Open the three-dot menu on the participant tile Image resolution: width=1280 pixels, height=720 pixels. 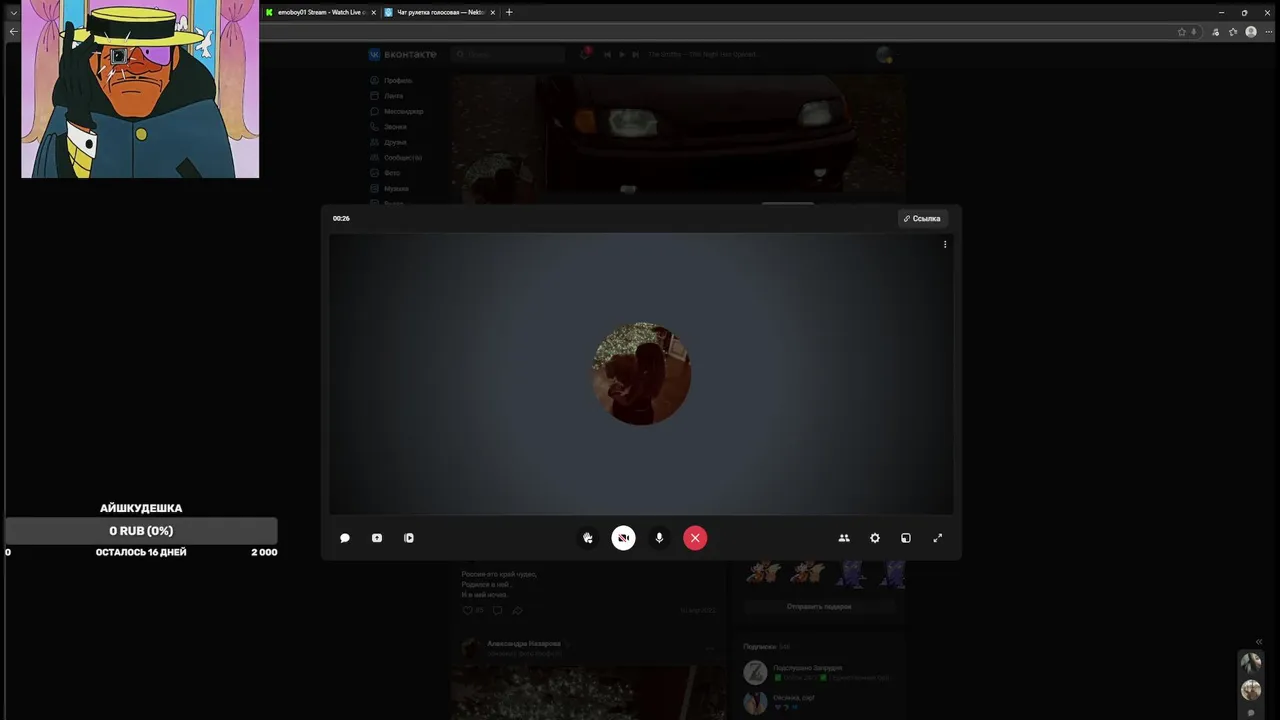945,244
